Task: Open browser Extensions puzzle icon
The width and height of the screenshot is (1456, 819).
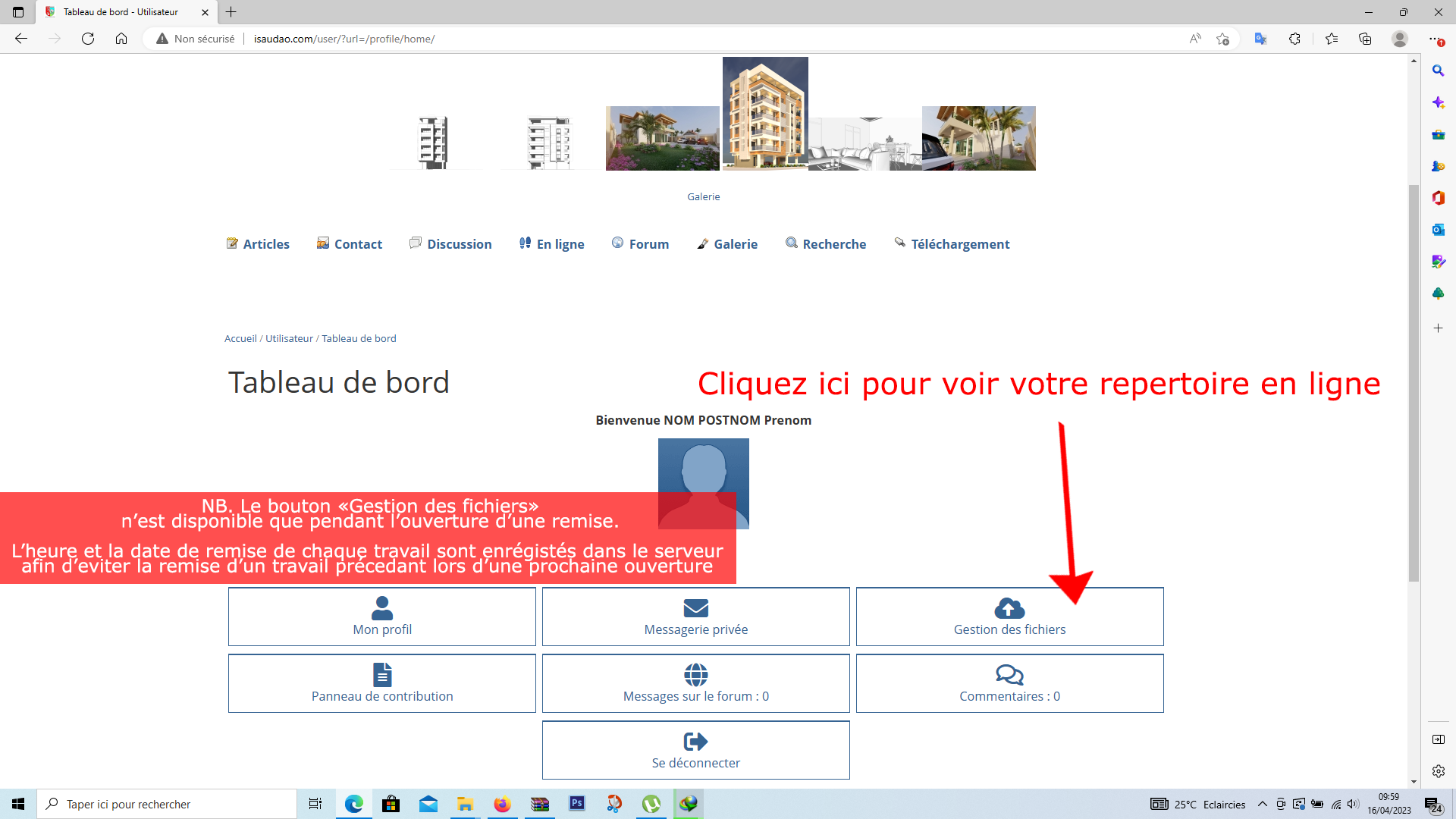Action: 1294,39
